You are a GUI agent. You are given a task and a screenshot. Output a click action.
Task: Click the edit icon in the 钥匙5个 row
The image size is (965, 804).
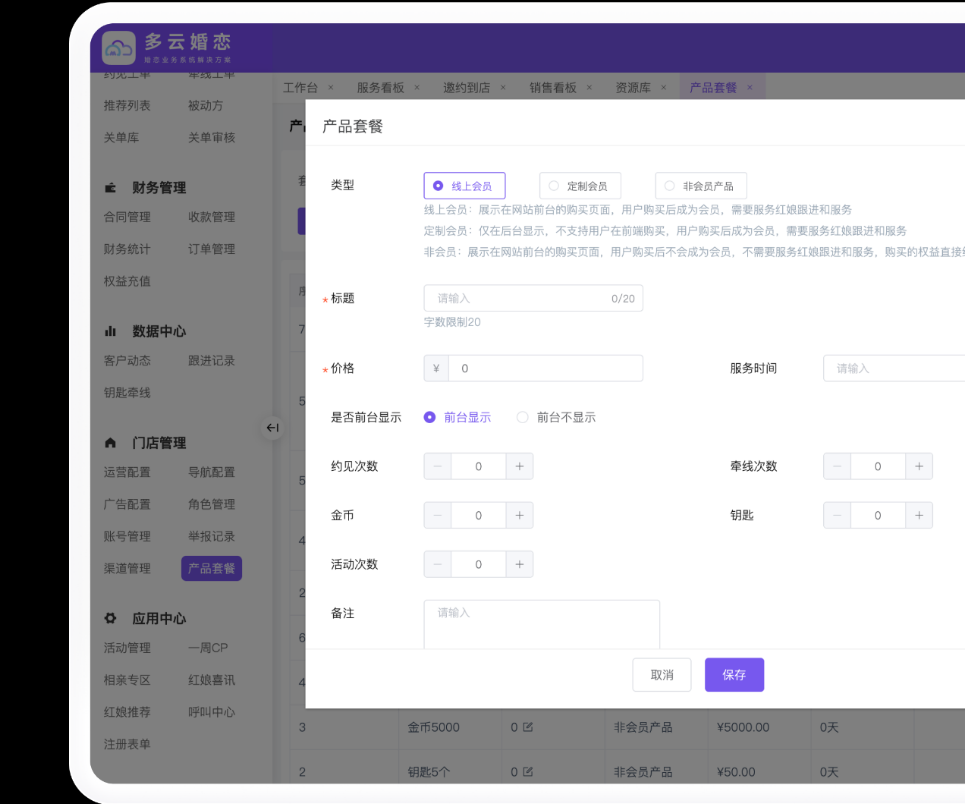tap(528, 772)
